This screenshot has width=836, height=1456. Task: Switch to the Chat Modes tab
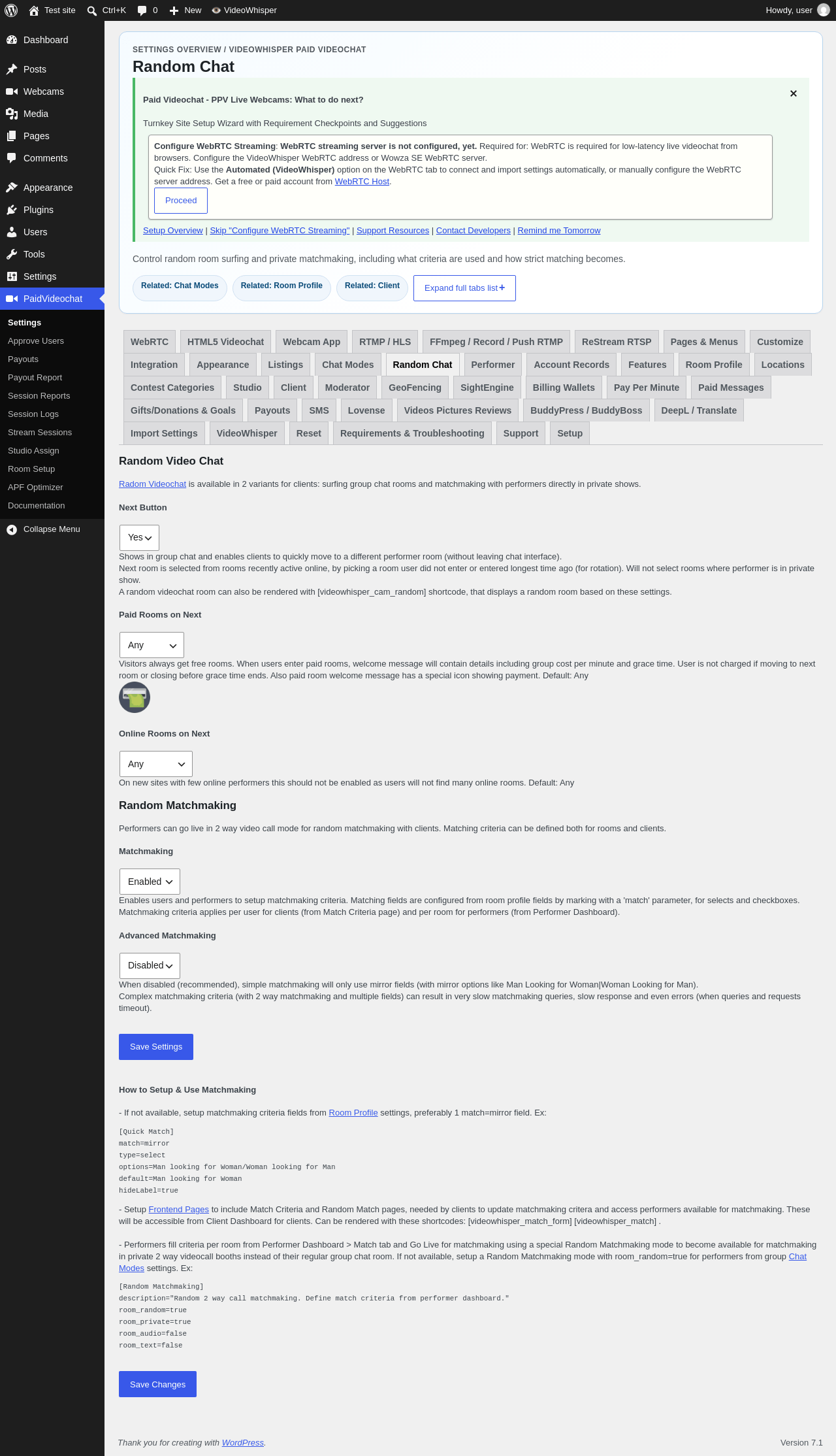click(x=347, y=365)
